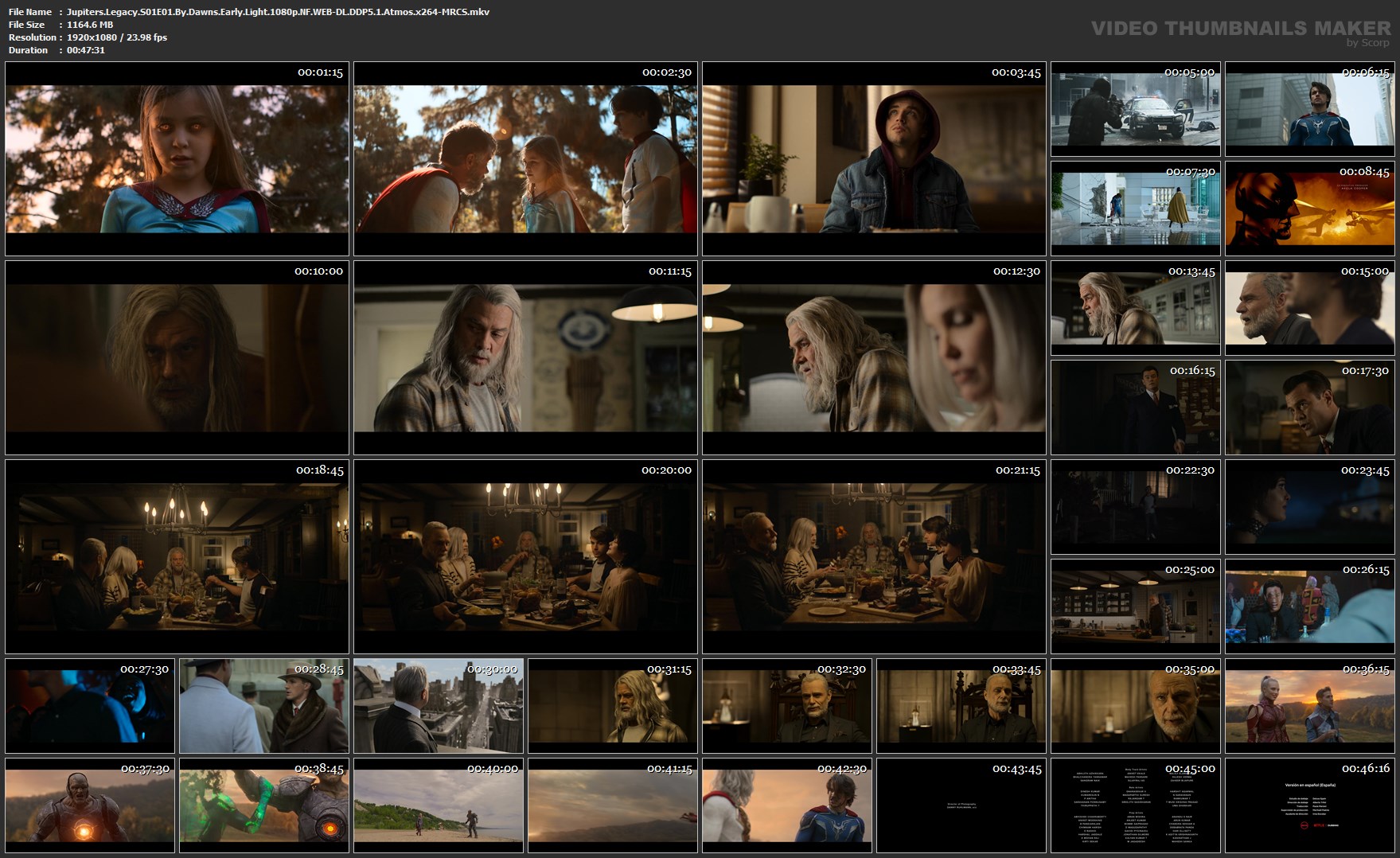This screenshot has height=858, width=1400.
Task: Select the 00:13:45 thumbnail
Action: coord(1136,308)
